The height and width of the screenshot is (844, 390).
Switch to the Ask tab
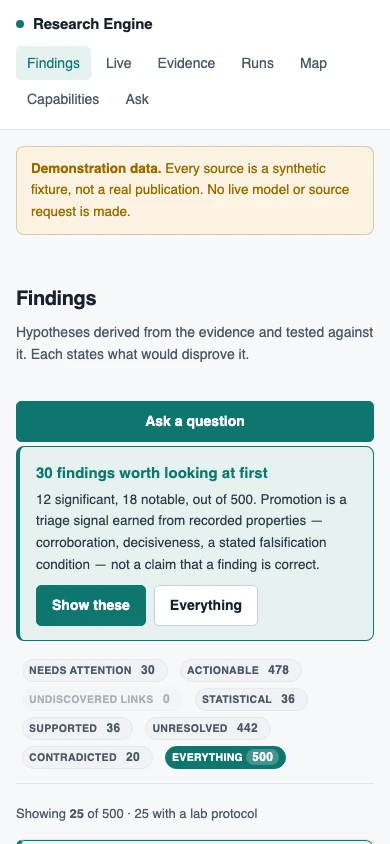(137, 99)
